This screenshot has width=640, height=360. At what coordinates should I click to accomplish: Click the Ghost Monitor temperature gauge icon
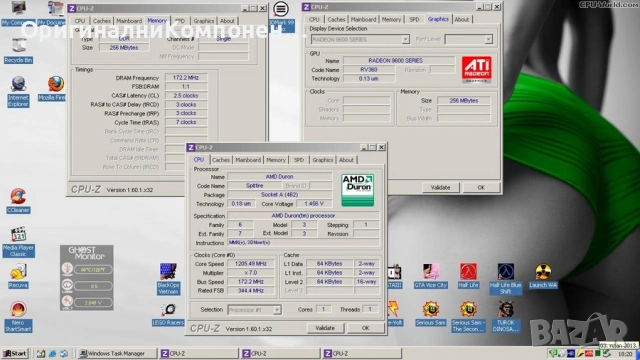67,269
